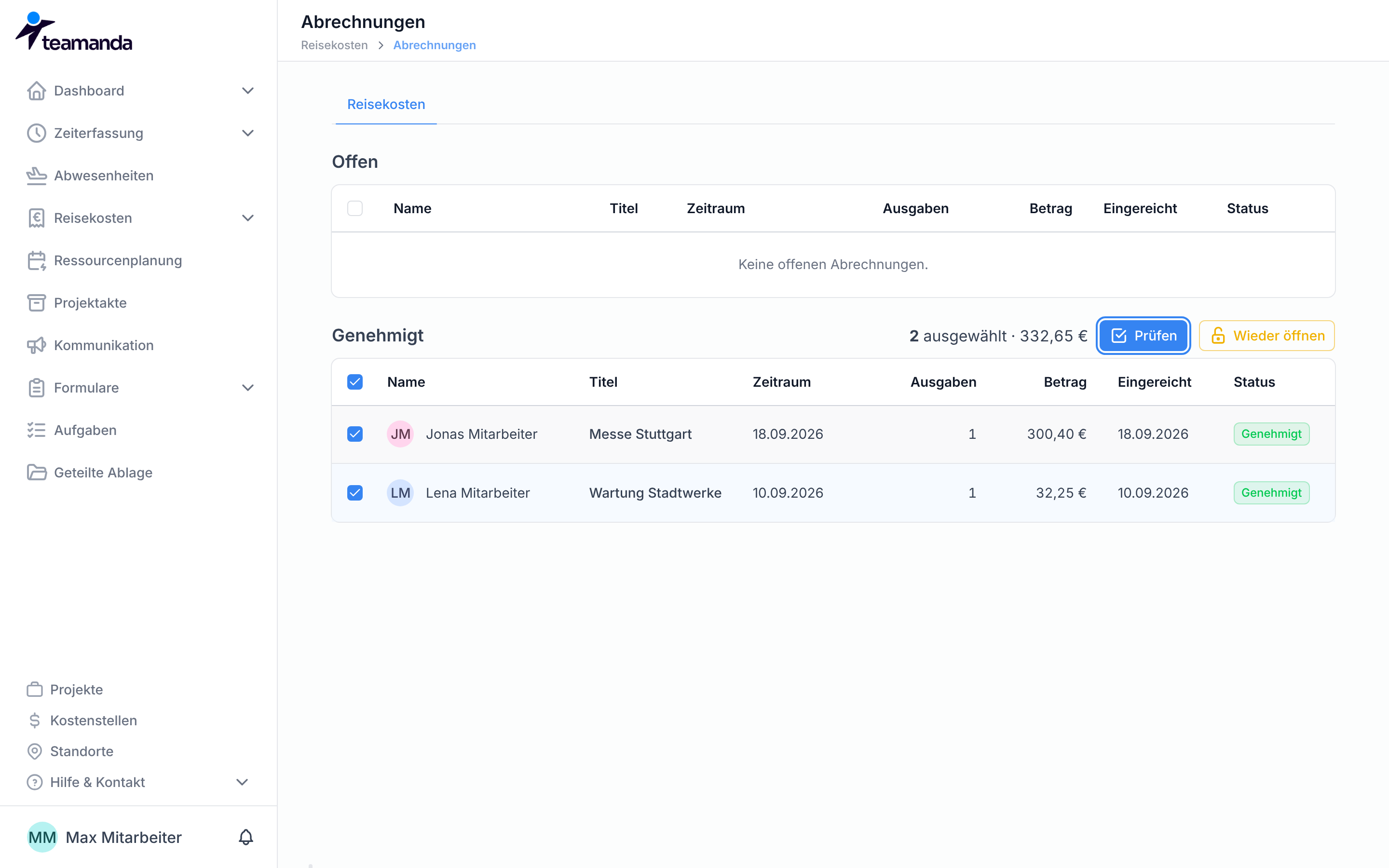Click the Hilfe & Kontakt question icon
This screenshot has height=868, width=1389.
point(34,783)
